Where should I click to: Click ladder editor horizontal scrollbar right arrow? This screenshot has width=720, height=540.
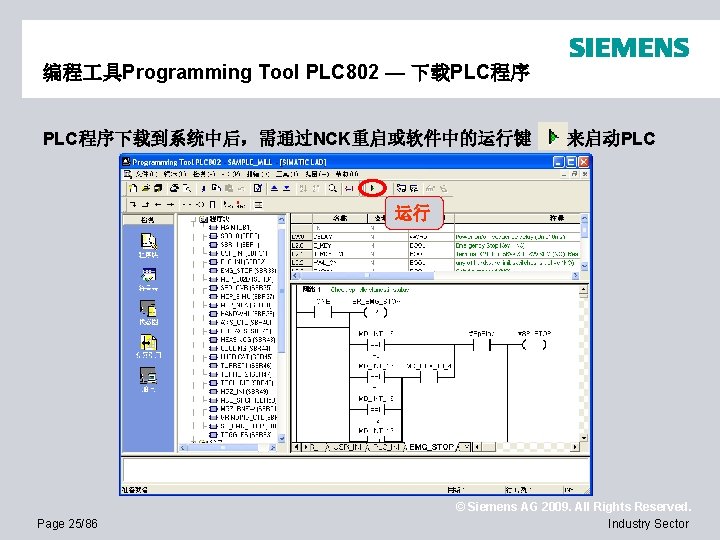[574, 446]
